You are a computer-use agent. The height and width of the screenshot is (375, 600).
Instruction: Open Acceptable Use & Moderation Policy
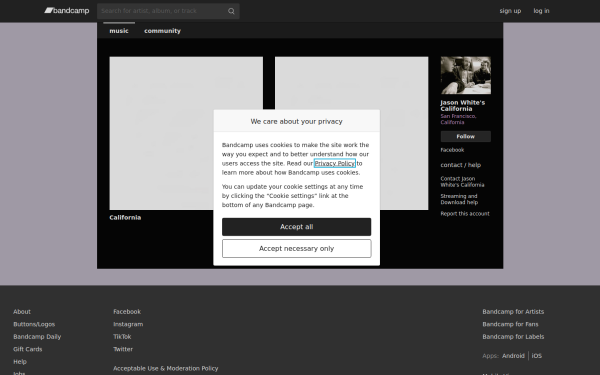coord(166,368)
